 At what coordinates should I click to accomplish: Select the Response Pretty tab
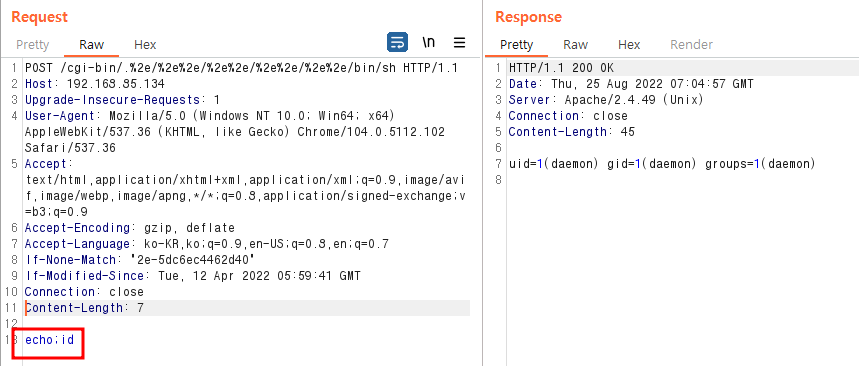517,44
